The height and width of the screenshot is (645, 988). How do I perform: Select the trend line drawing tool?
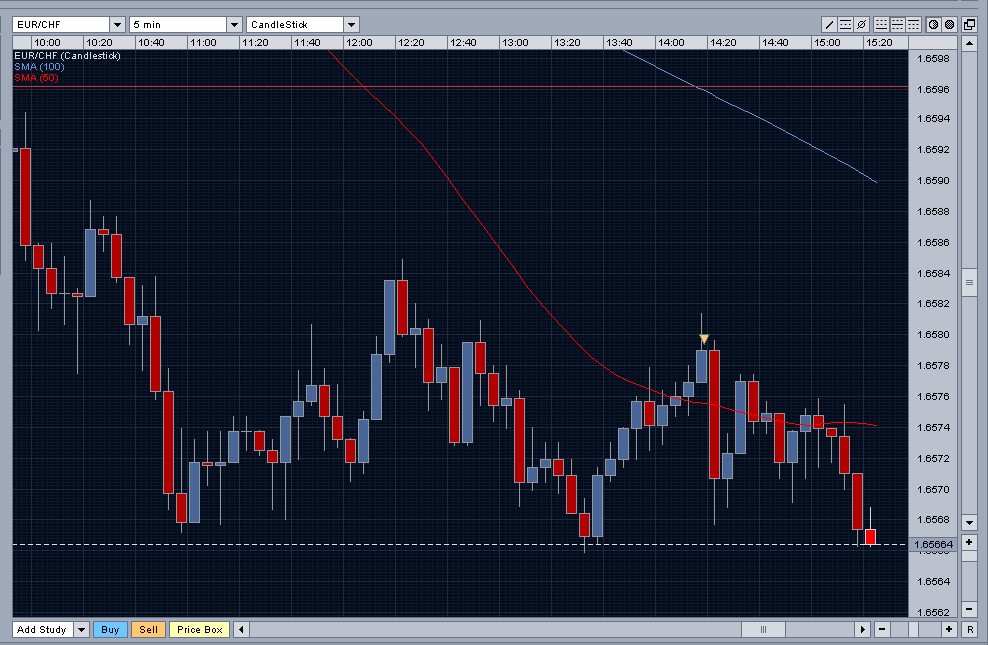pos(829,25)
